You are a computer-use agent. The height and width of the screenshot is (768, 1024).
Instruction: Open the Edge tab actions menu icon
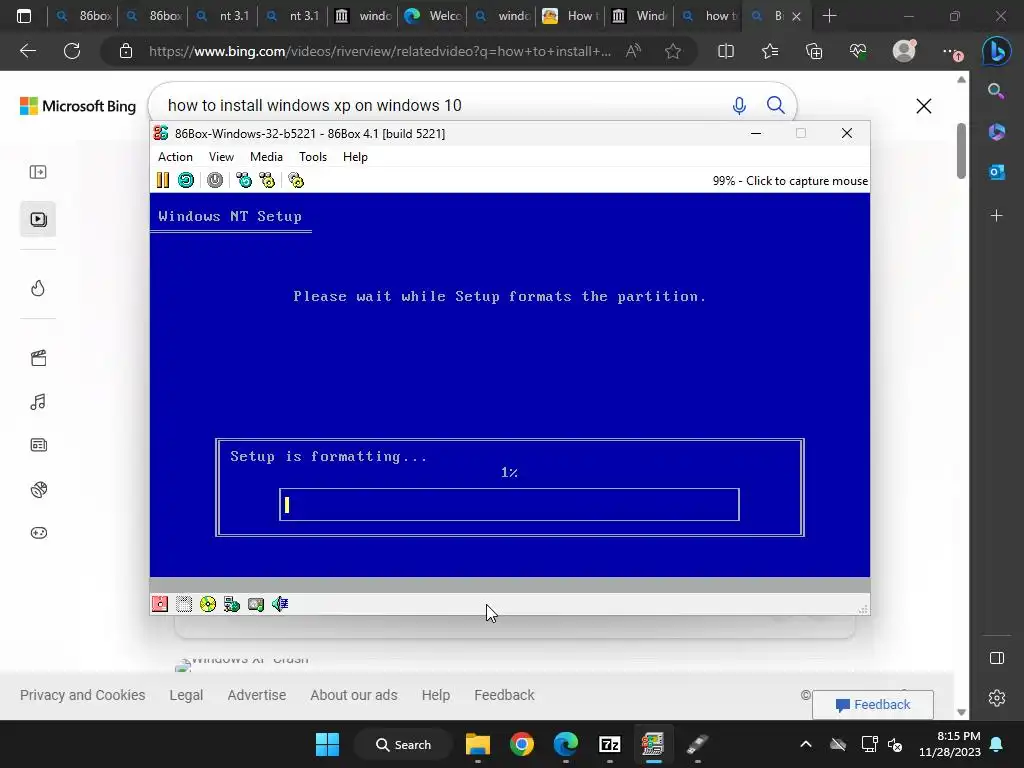(x=24, y=16)
